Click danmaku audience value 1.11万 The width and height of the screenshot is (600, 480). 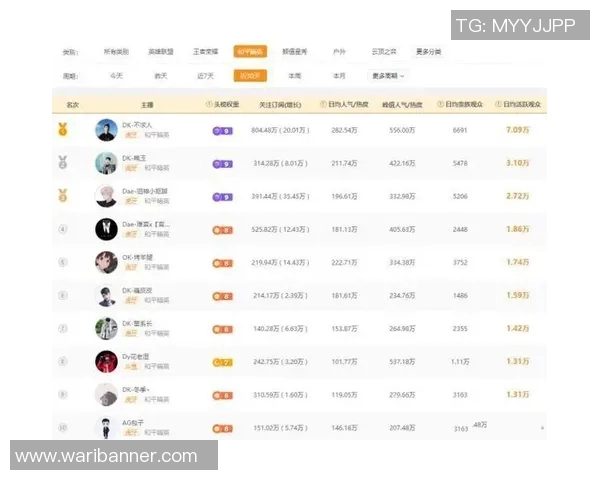(x=460, y=361)
